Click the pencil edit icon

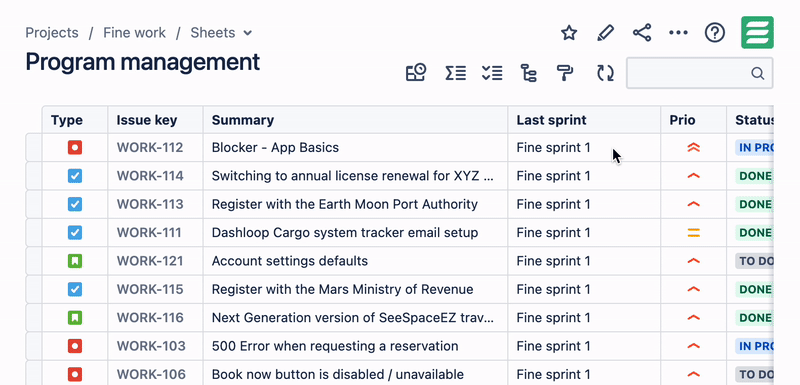coord(605,33)
